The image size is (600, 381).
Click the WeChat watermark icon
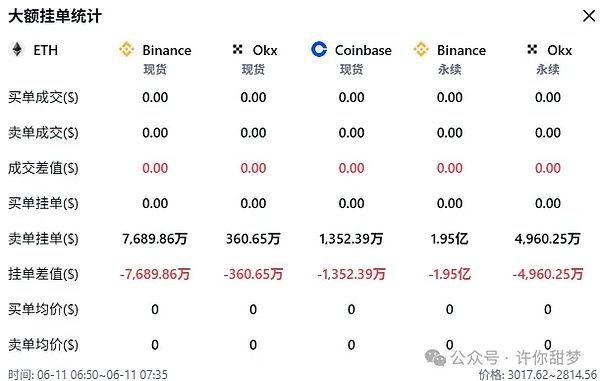(x=435, y=358)
